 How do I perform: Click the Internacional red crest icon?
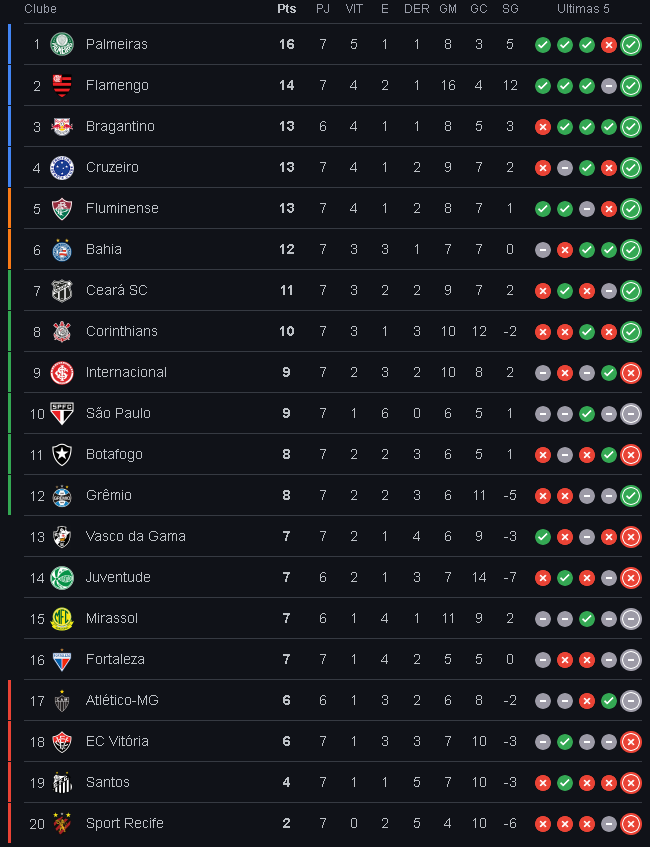click(x=62, y=373)
